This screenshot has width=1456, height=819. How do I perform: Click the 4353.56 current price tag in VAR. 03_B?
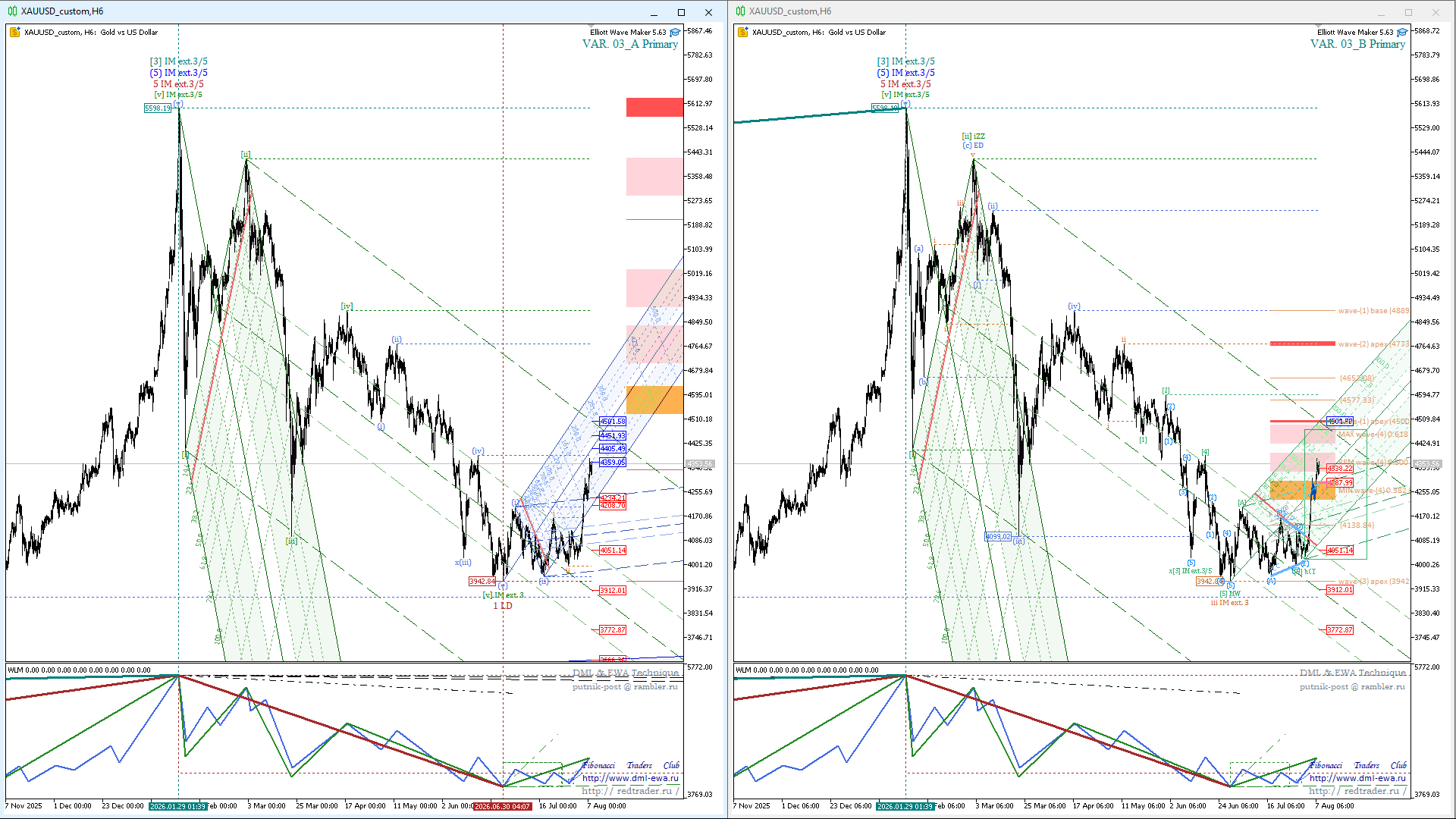[1427, 464]
